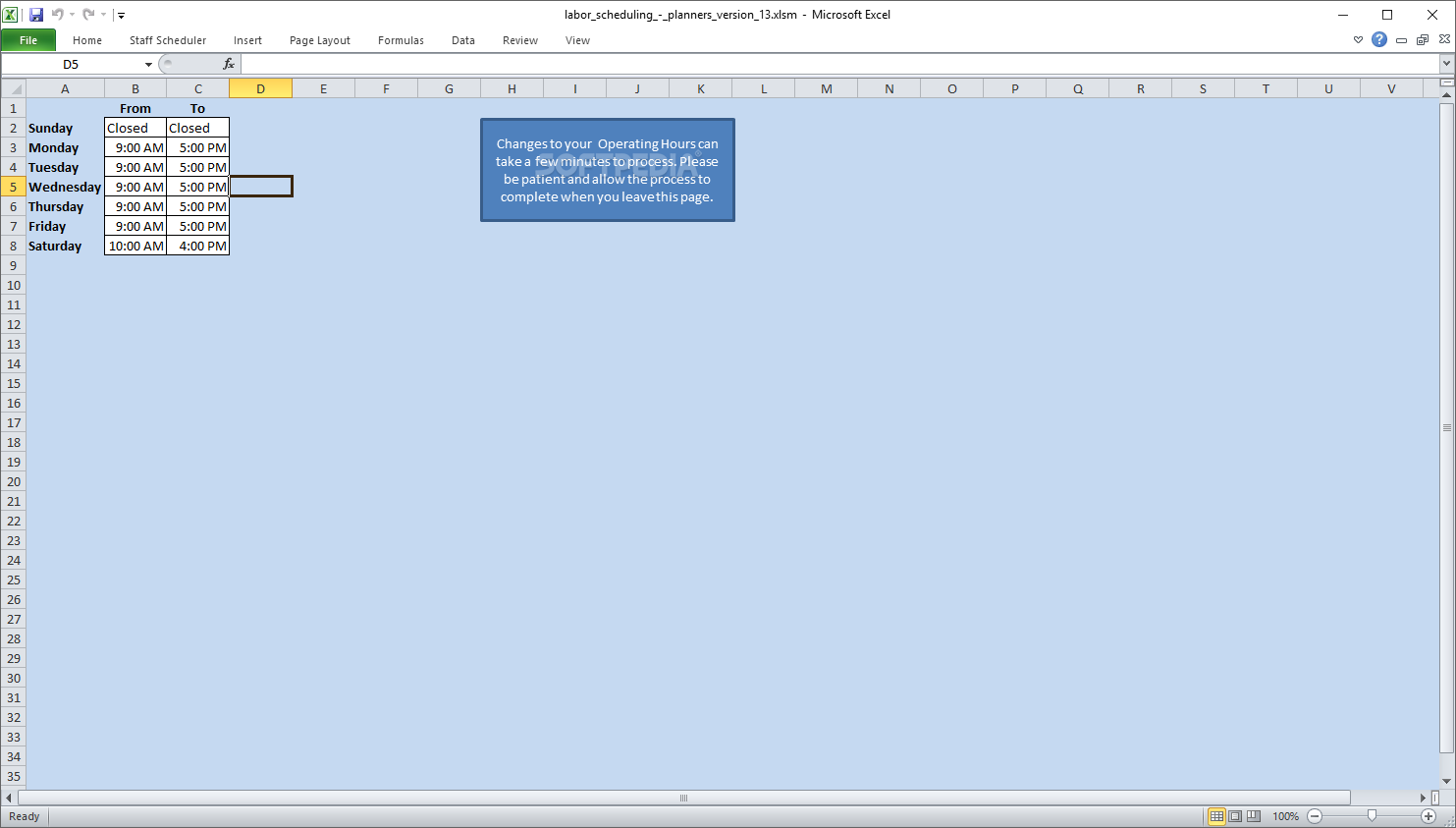Adjust the zoom slider handle

(x=1372, y=816)
